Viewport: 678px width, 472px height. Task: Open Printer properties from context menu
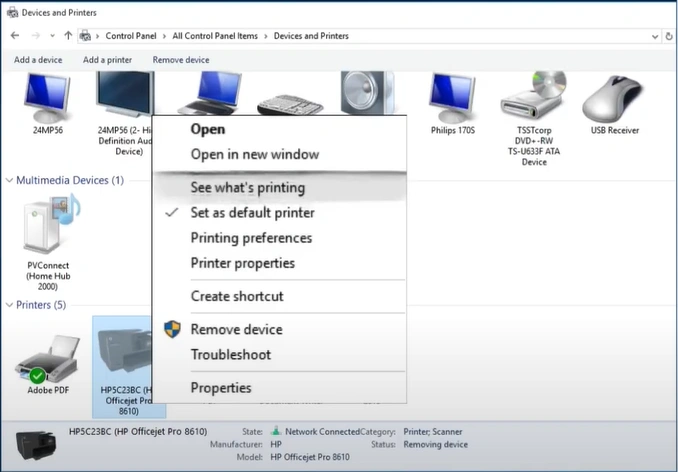click(x=242, y=263)
